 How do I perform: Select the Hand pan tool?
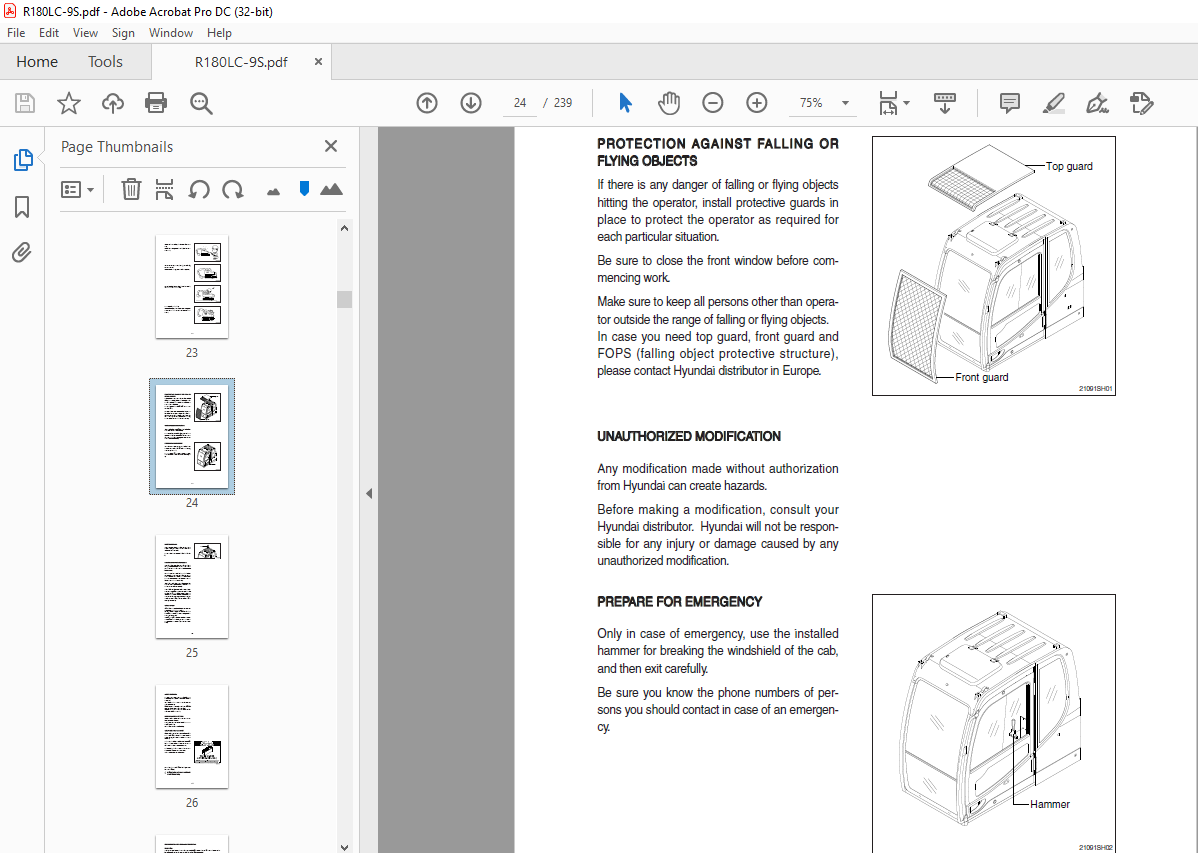668,103
